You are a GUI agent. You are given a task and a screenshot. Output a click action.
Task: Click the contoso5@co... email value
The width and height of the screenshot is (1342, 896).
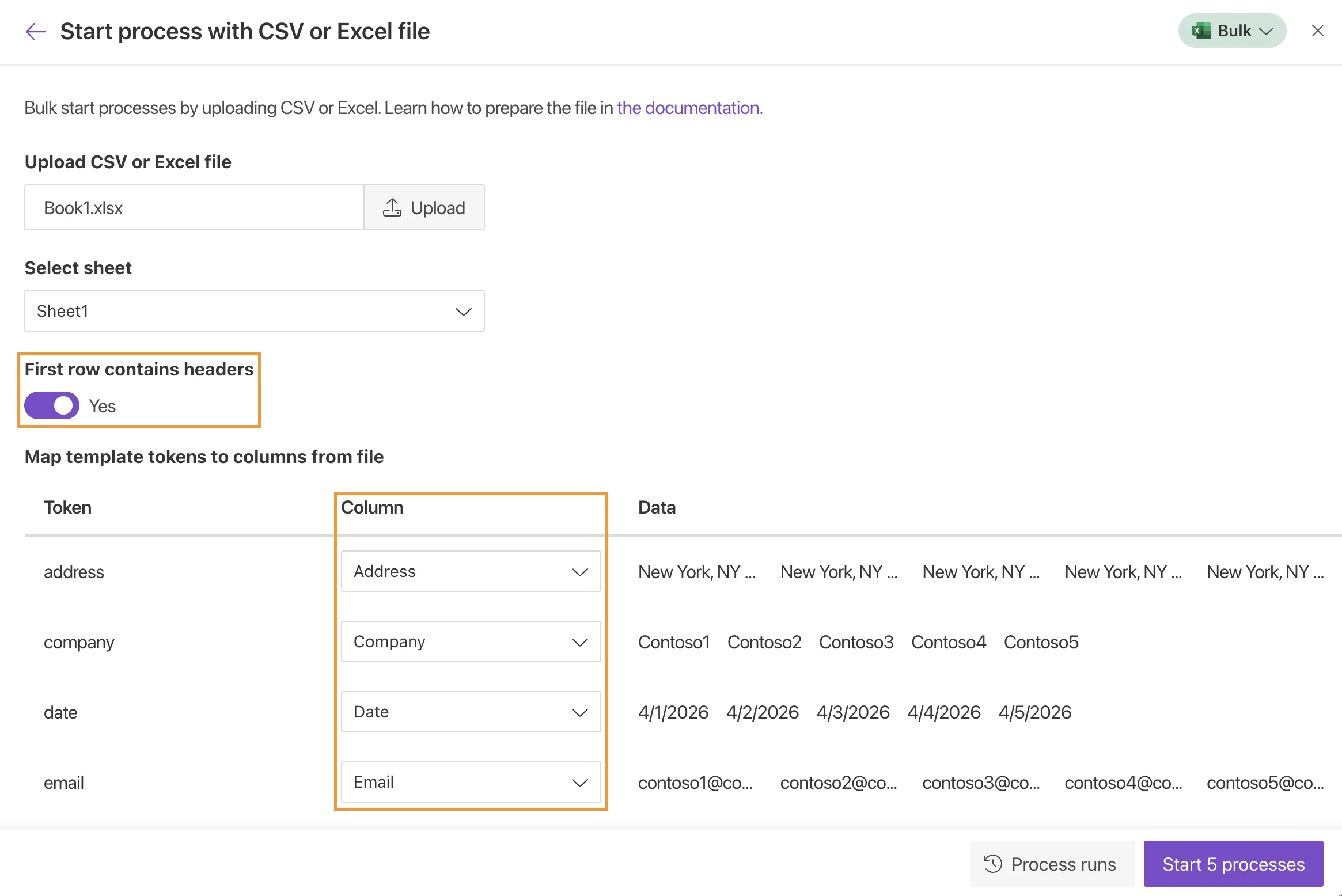coord(1265,783)
